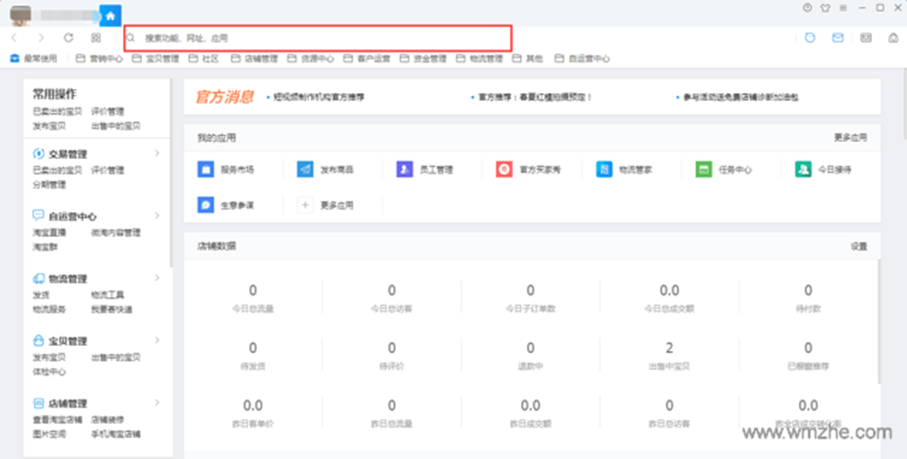Open the 物流管家 app icon
Screen dimensions: 907x459
604,170
